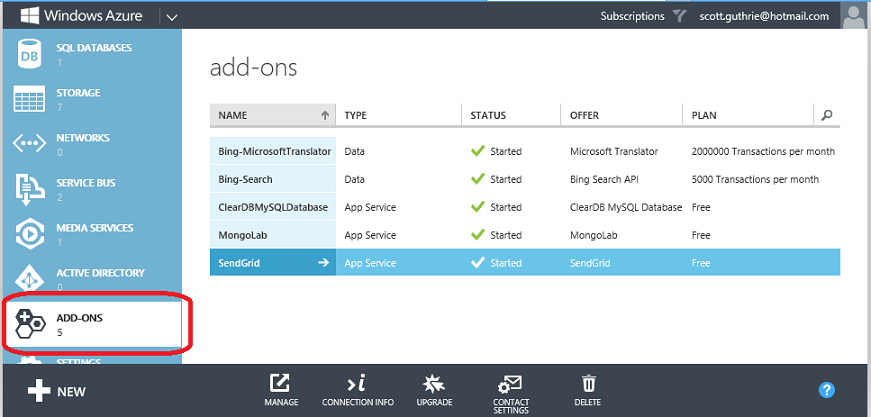The image size is (871, 417).
Task: Click the table search magnifier icon
Action: pyautogui.click(x=827, y=115)
